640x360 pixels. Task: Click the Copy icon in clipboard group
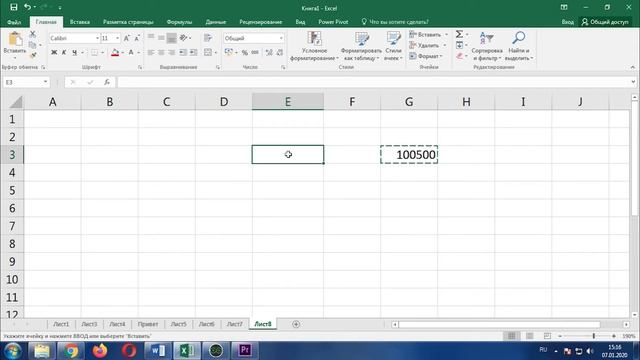click(x=33, y=45)
